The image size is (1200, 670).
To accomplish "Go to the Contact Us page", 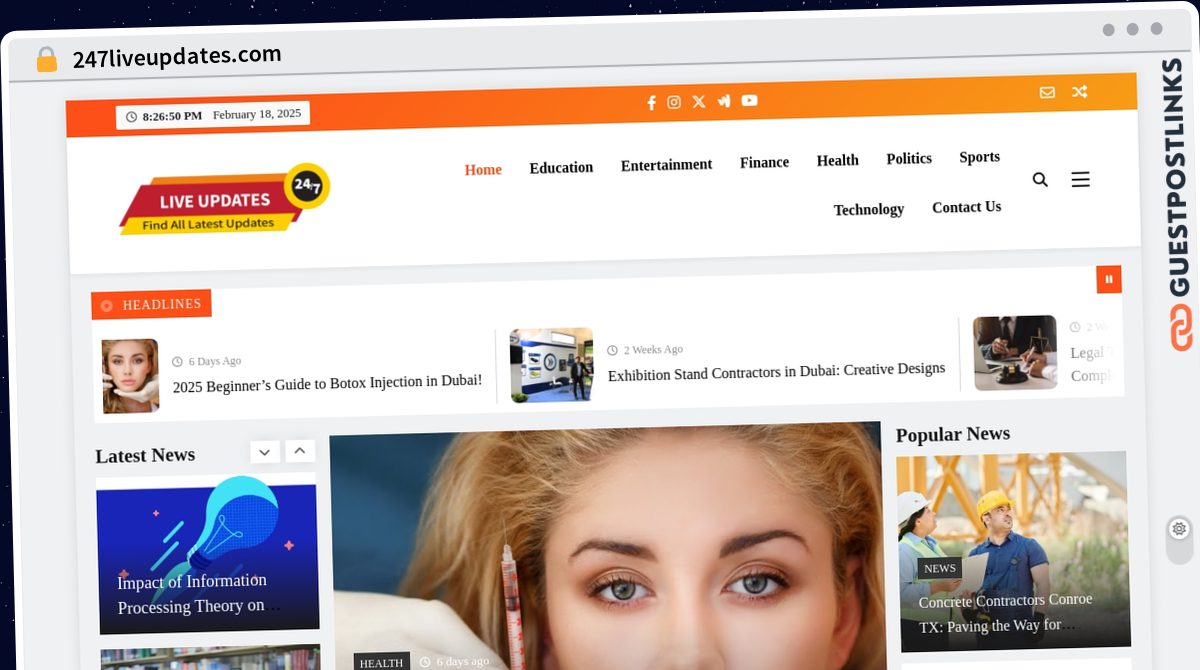I will pos(966,207).
